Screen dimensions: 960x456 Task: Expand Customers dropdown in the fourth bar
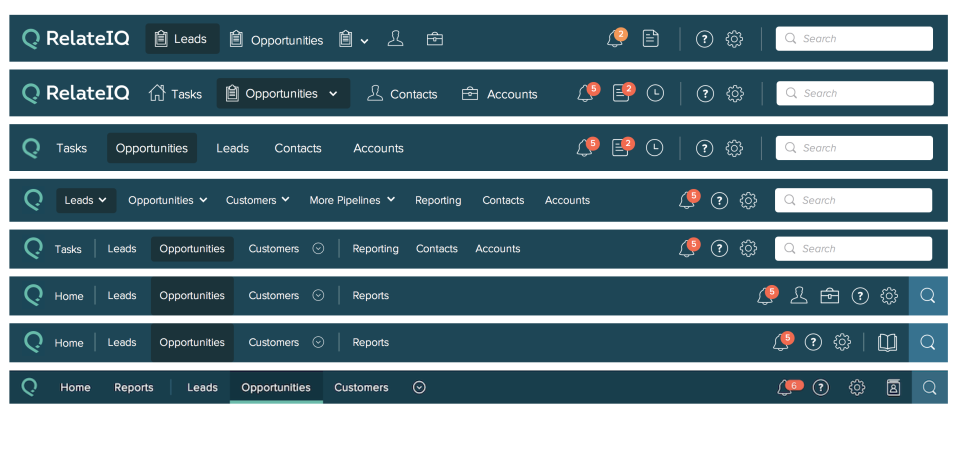point(258,200)
